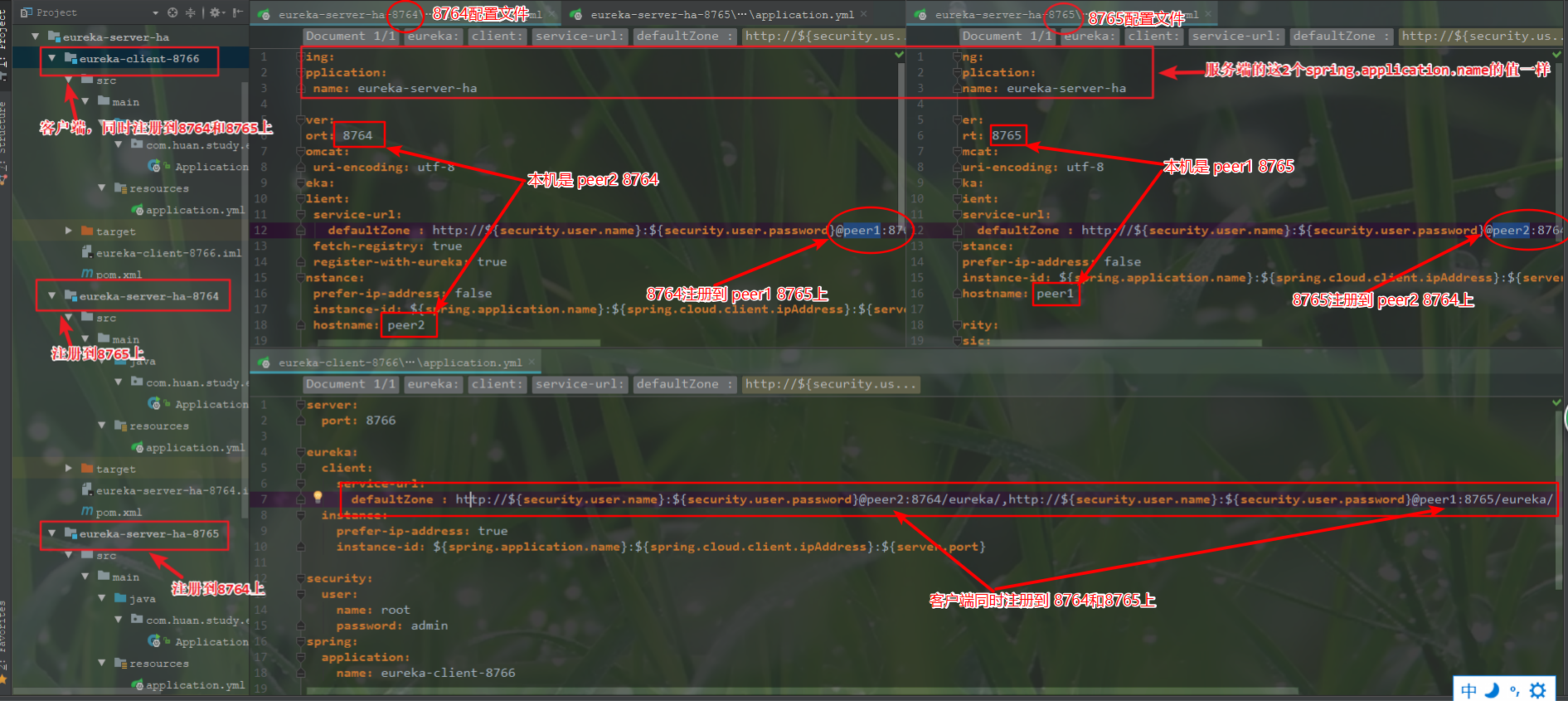Expand the target folder under eureka-server-ha-8764
The image size is (1568, 701).
click(x=69, y=468)
